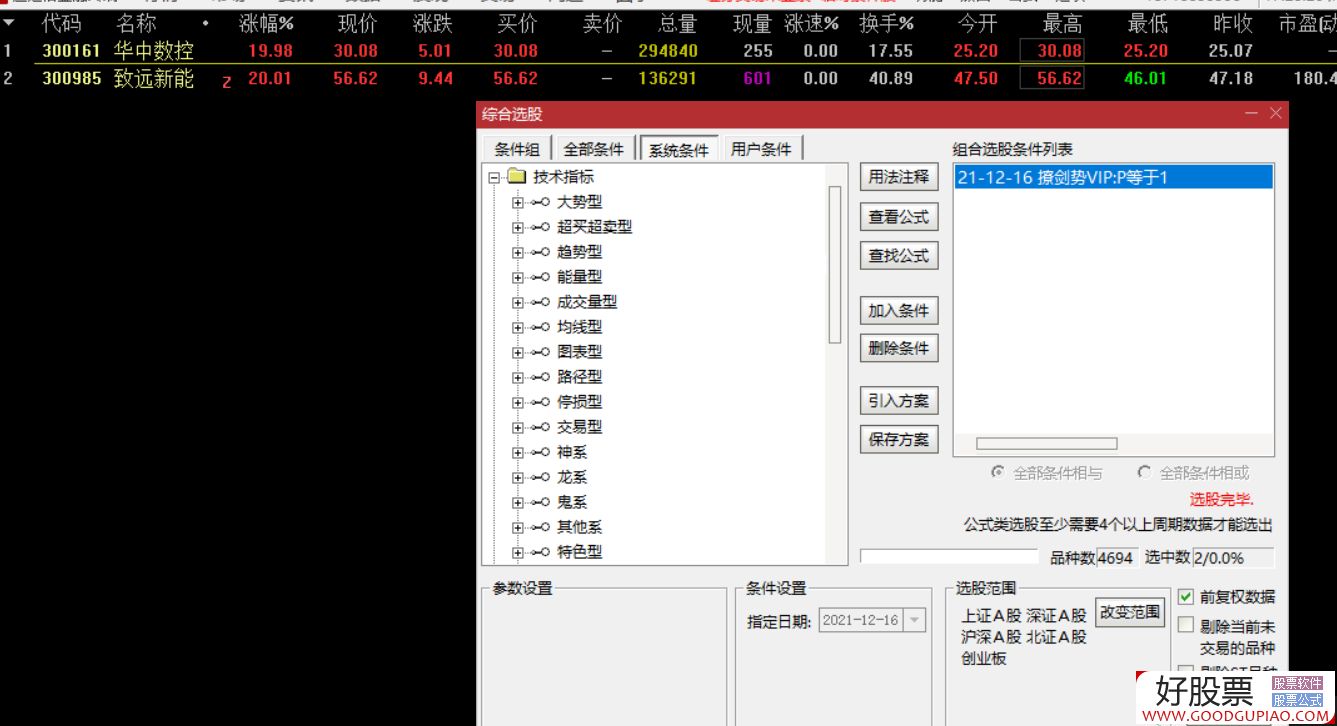The height and width of the screenshot is (726, 1337).
Task: Collapse the 技术指标 root folder
Action: (493, 177)
